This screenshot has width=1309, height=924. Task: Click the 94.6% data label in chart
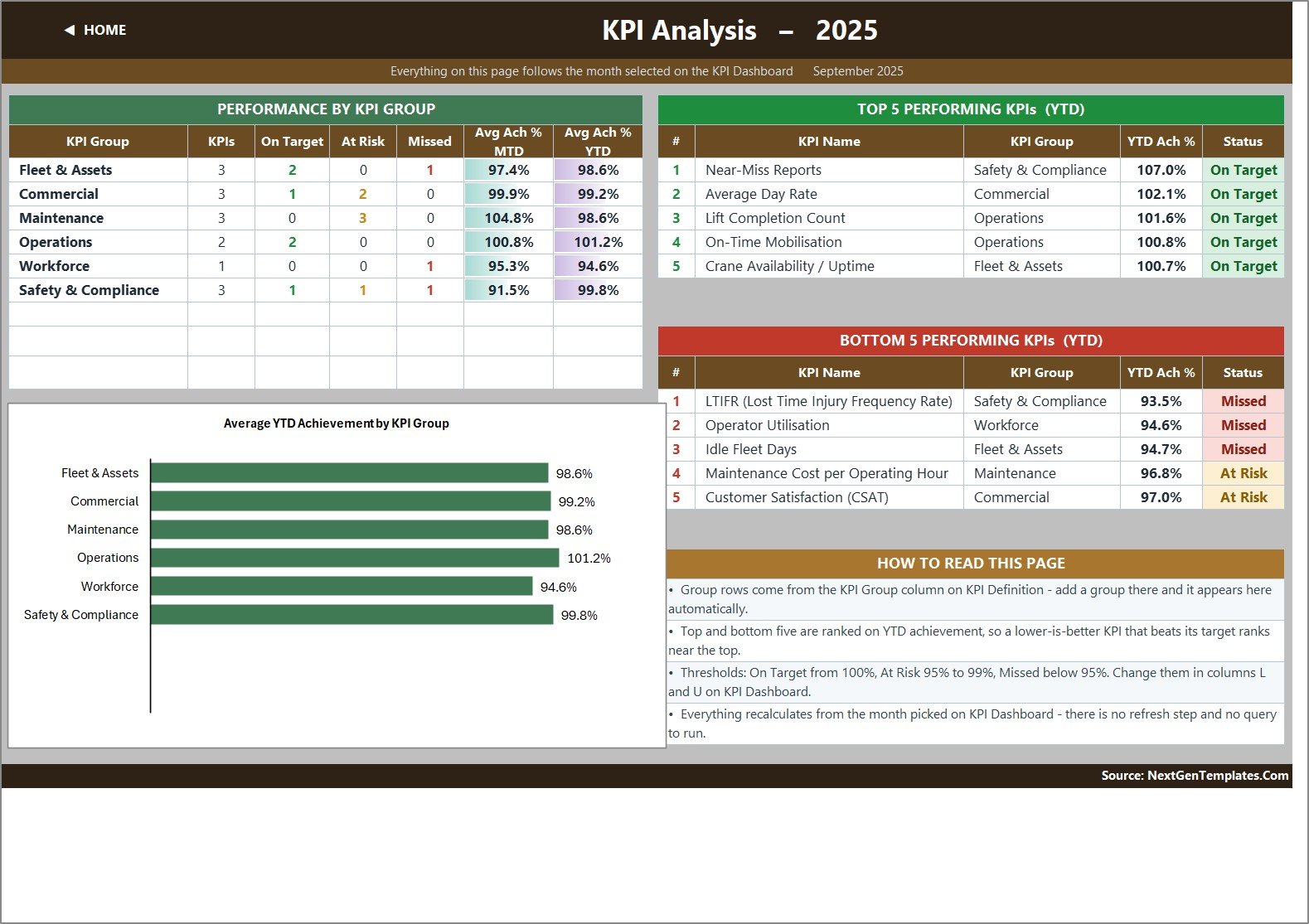coord(558,587)
